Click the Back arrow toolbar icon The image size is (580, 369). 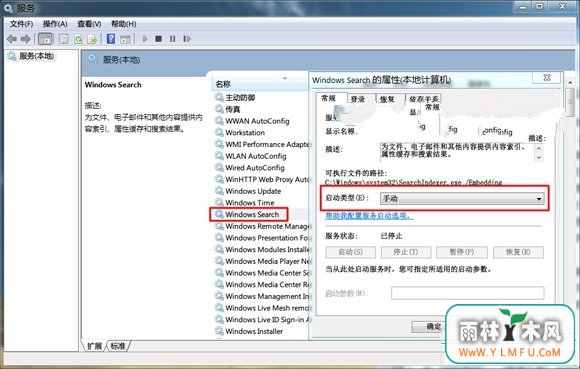point(12,39)
